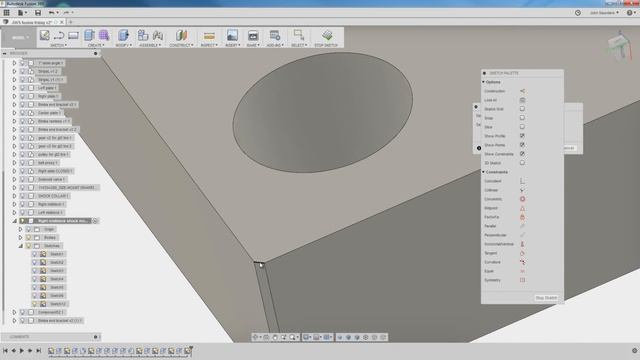Image resolution: width=640 pixels, height=360 pixels.
Task: Open the File menu dropdown arrow
Action: [x=25, y=13]
